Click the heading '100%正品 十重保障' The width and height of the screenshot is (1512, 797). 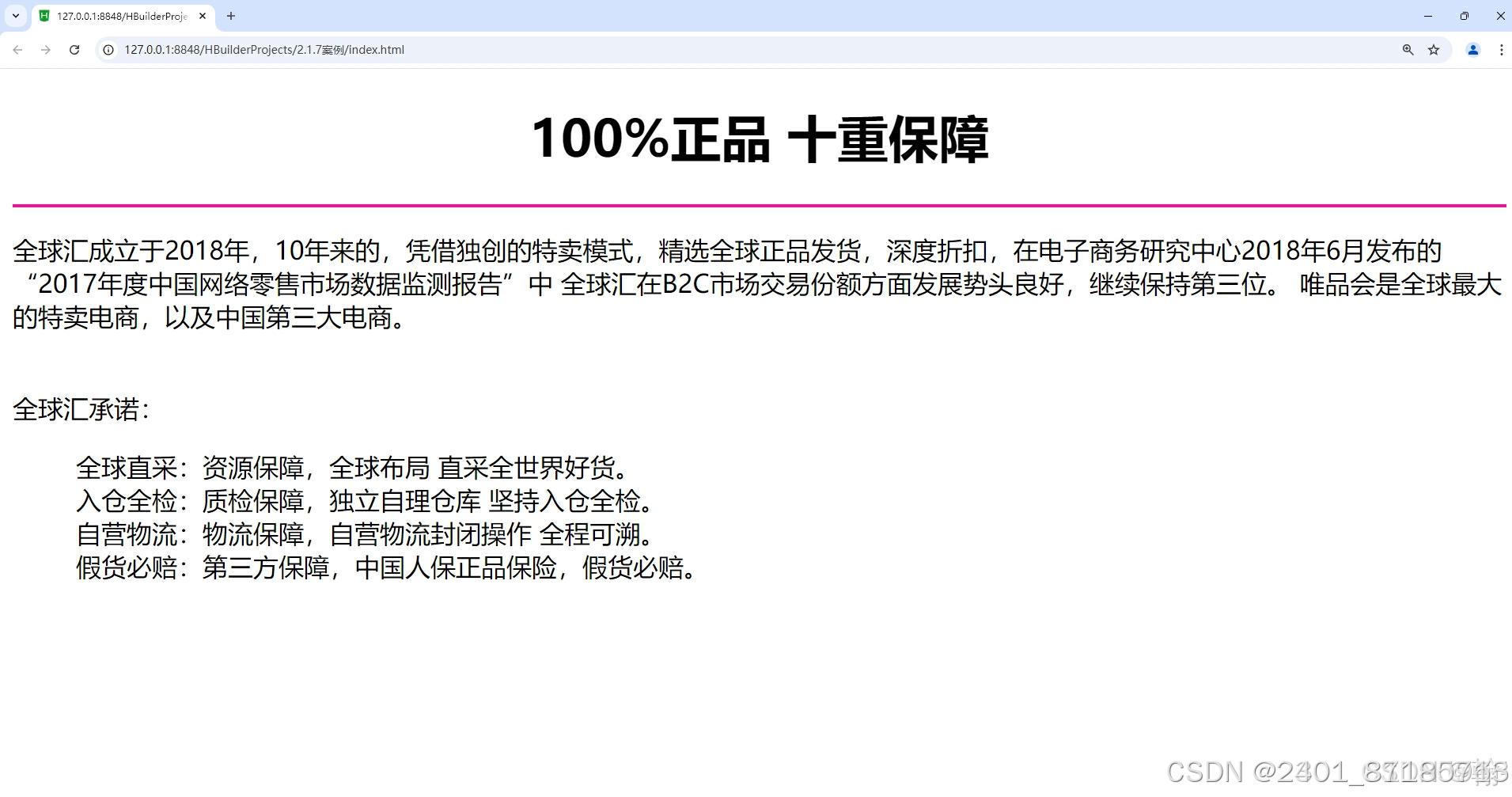pyautogui.click(x=760, y=139)
